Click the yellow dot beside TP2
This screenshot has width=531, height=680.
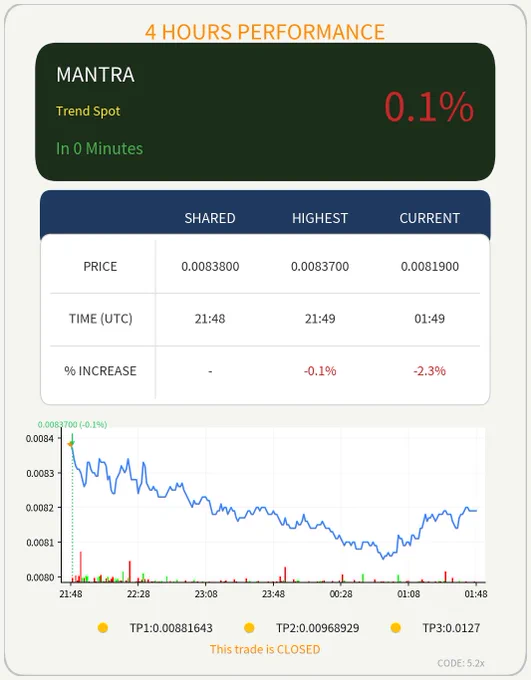[249, 628]
